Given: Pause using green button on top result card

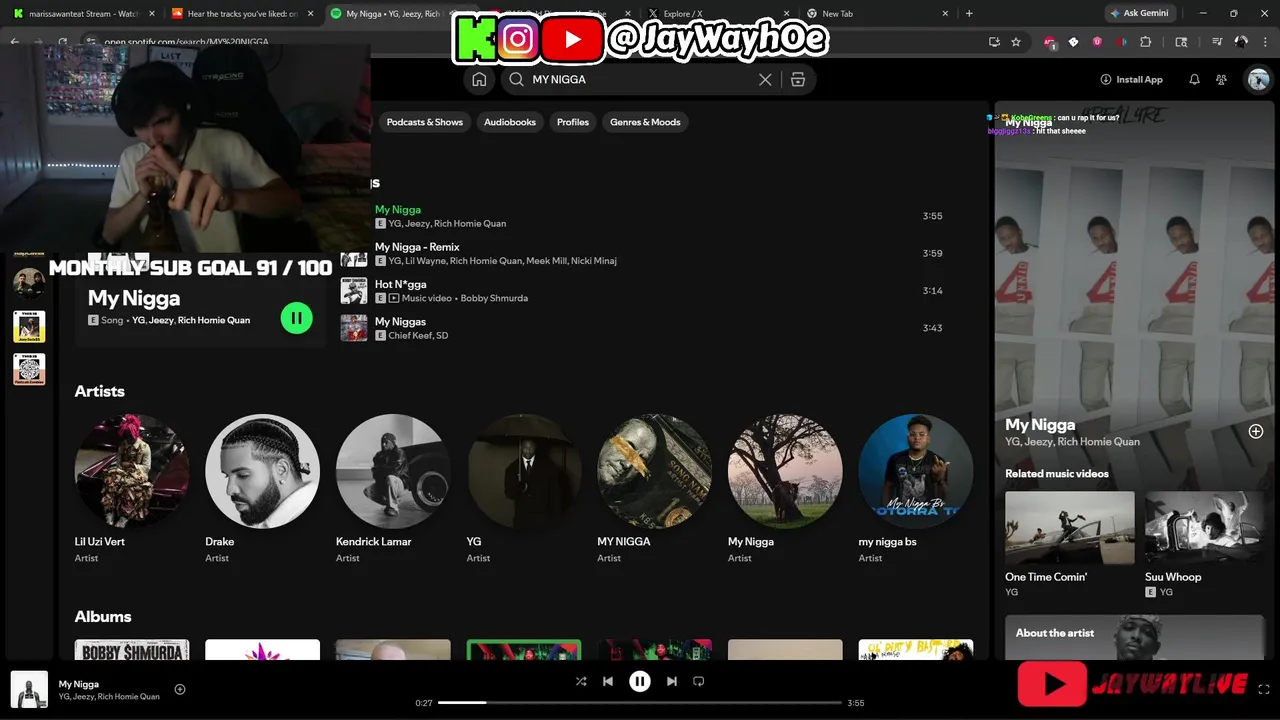Looking at the screenshot, I should click(x=296, y=318).
